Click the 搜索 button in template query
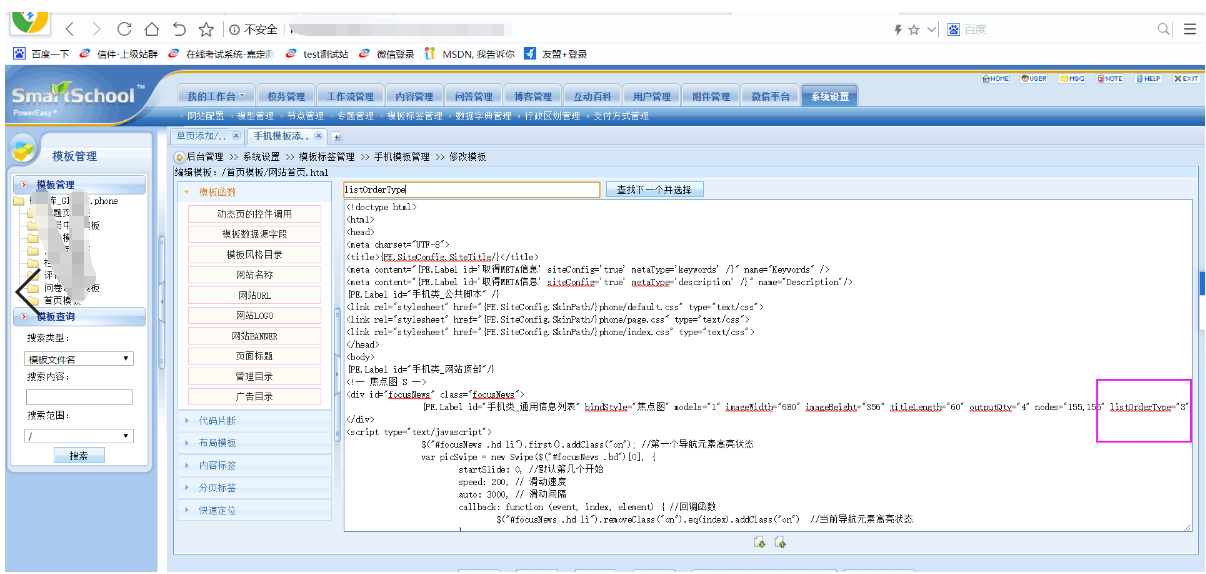 tap(79, 456)
